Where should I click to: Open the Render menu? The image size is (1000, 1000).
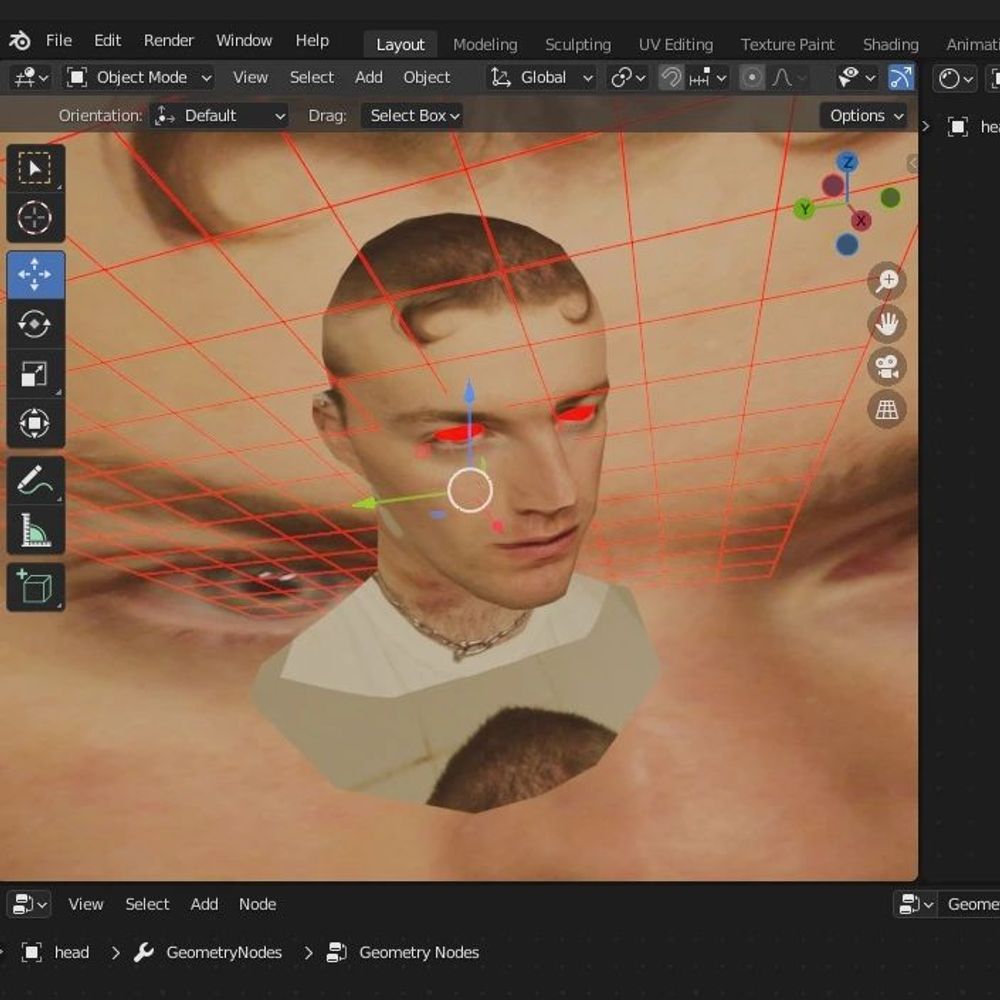(x=168, y=41)
